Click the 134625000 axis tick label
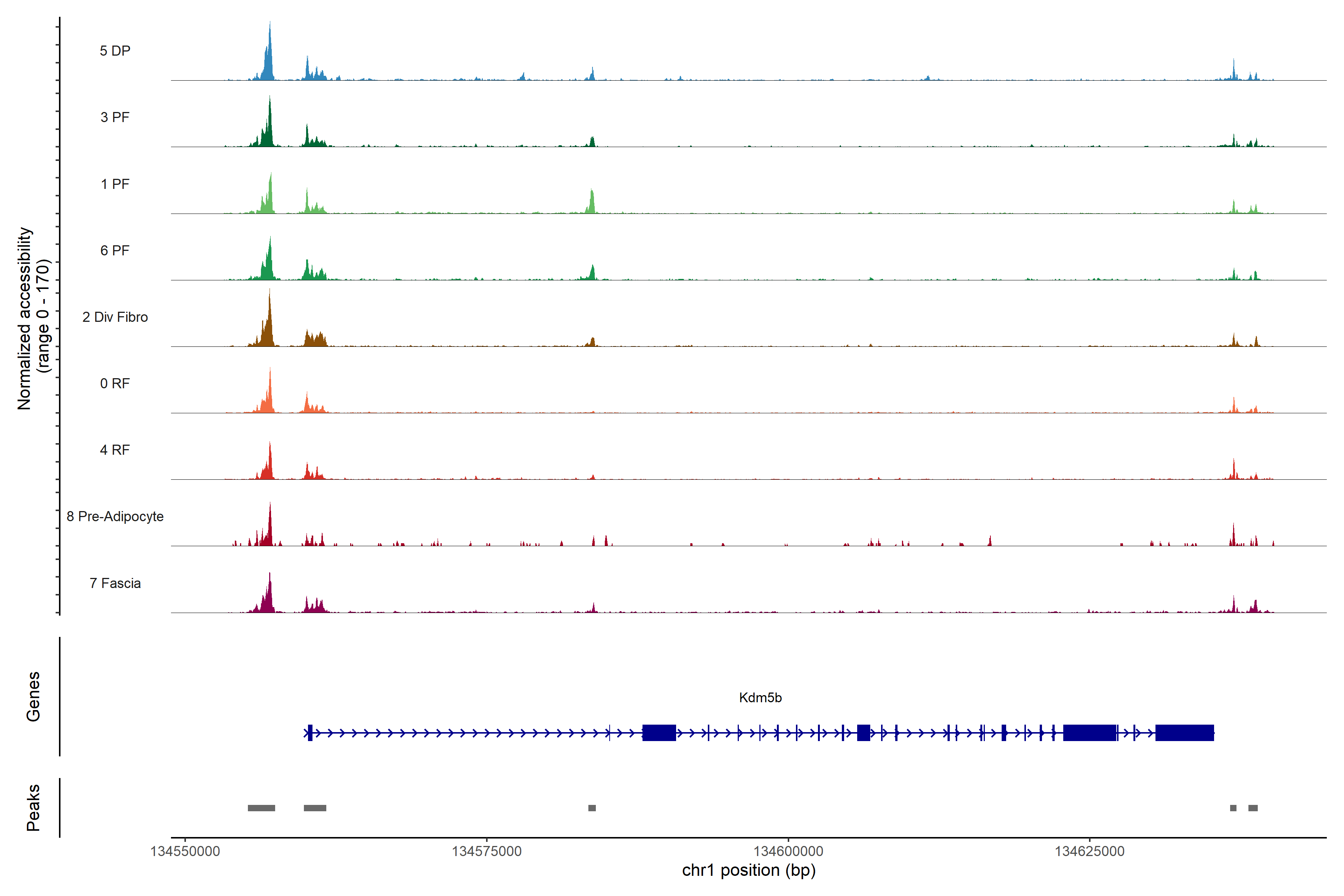Screen dimensions: 1344x896 pyautogui.click(x=1089, y=852)
